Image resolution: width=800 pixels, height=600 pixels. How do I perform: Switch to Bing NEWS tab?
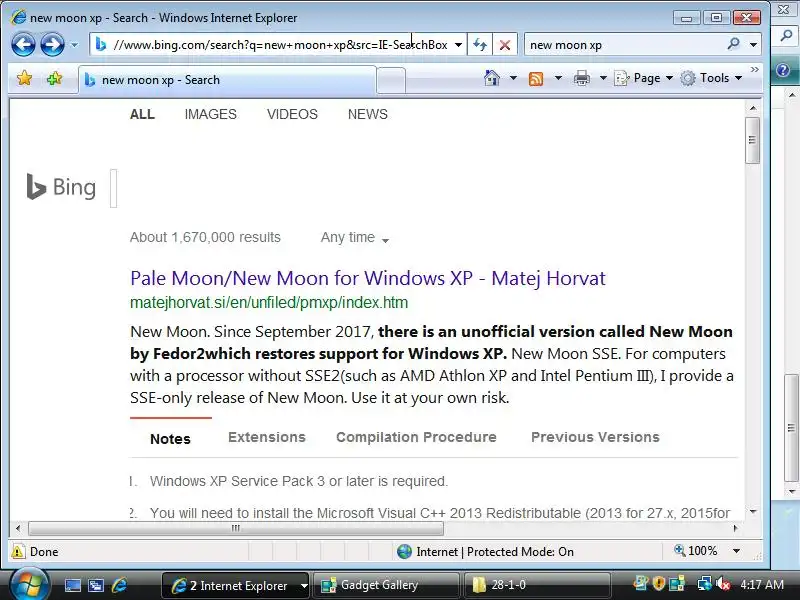pyautogui.click(x=367, y=114)
